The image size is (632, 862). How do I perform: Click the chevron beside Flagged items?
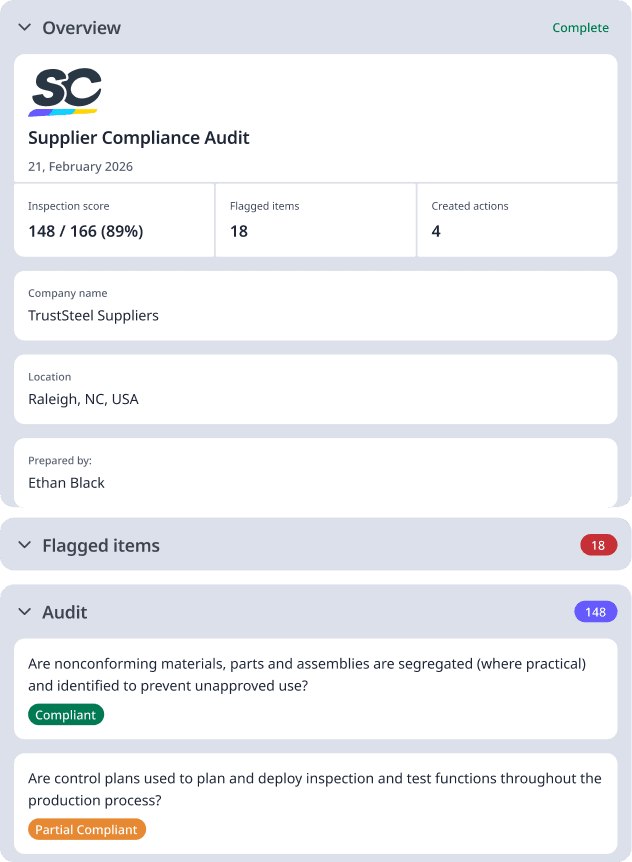point(23,545)
